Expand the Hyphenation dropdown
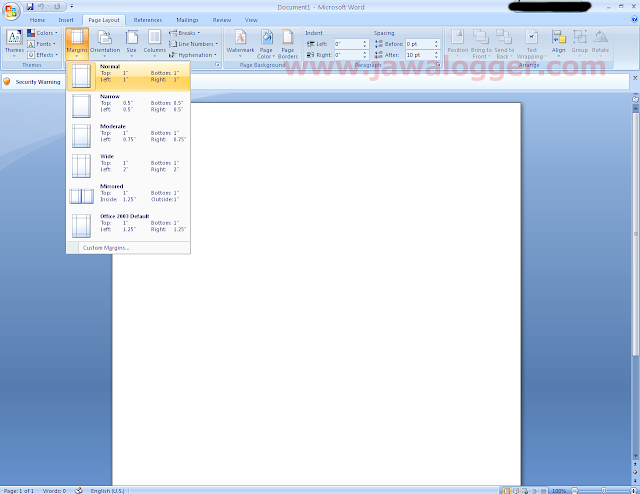The height and width of the screenshot is (494, 640). pos(193,55)
